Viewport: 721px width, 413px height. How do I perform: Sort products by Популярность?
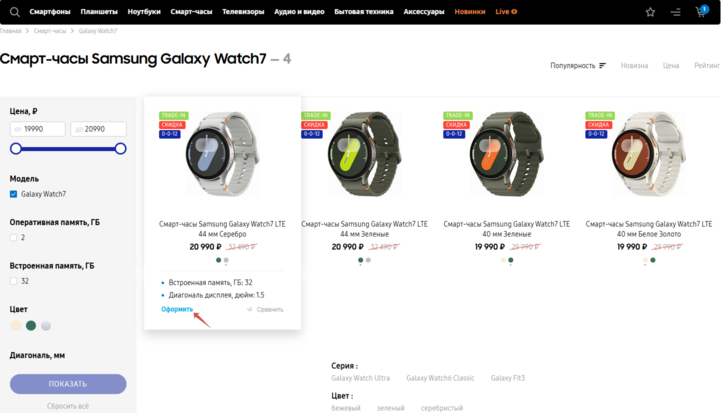(x=572, y=66)
